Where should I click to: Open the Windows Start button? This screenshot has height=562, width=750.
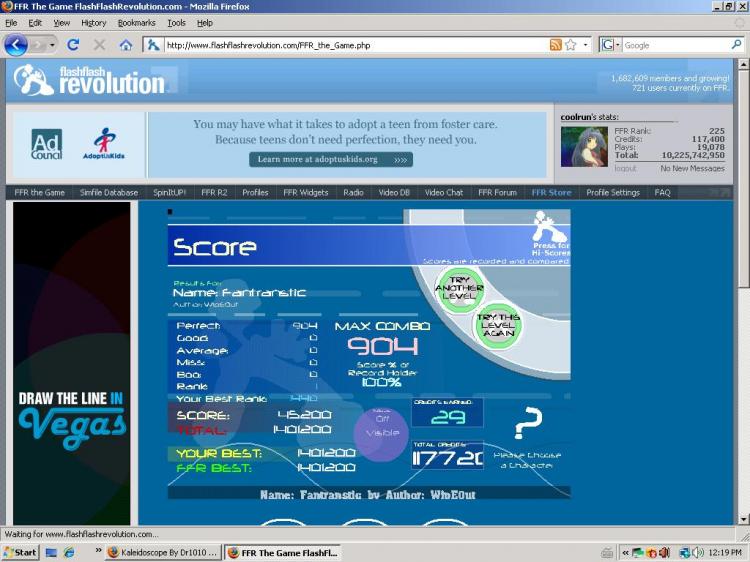click(x=20, y=552)
